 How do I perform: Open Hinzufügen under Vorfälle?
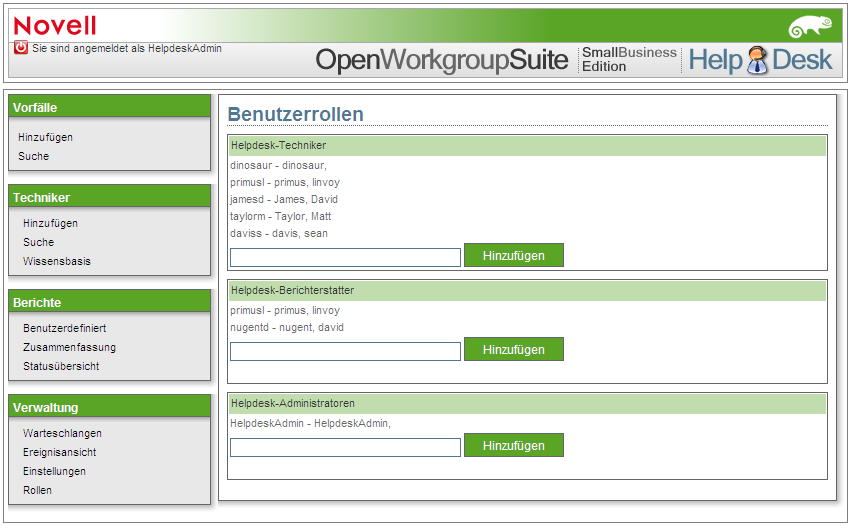(45, 137)
